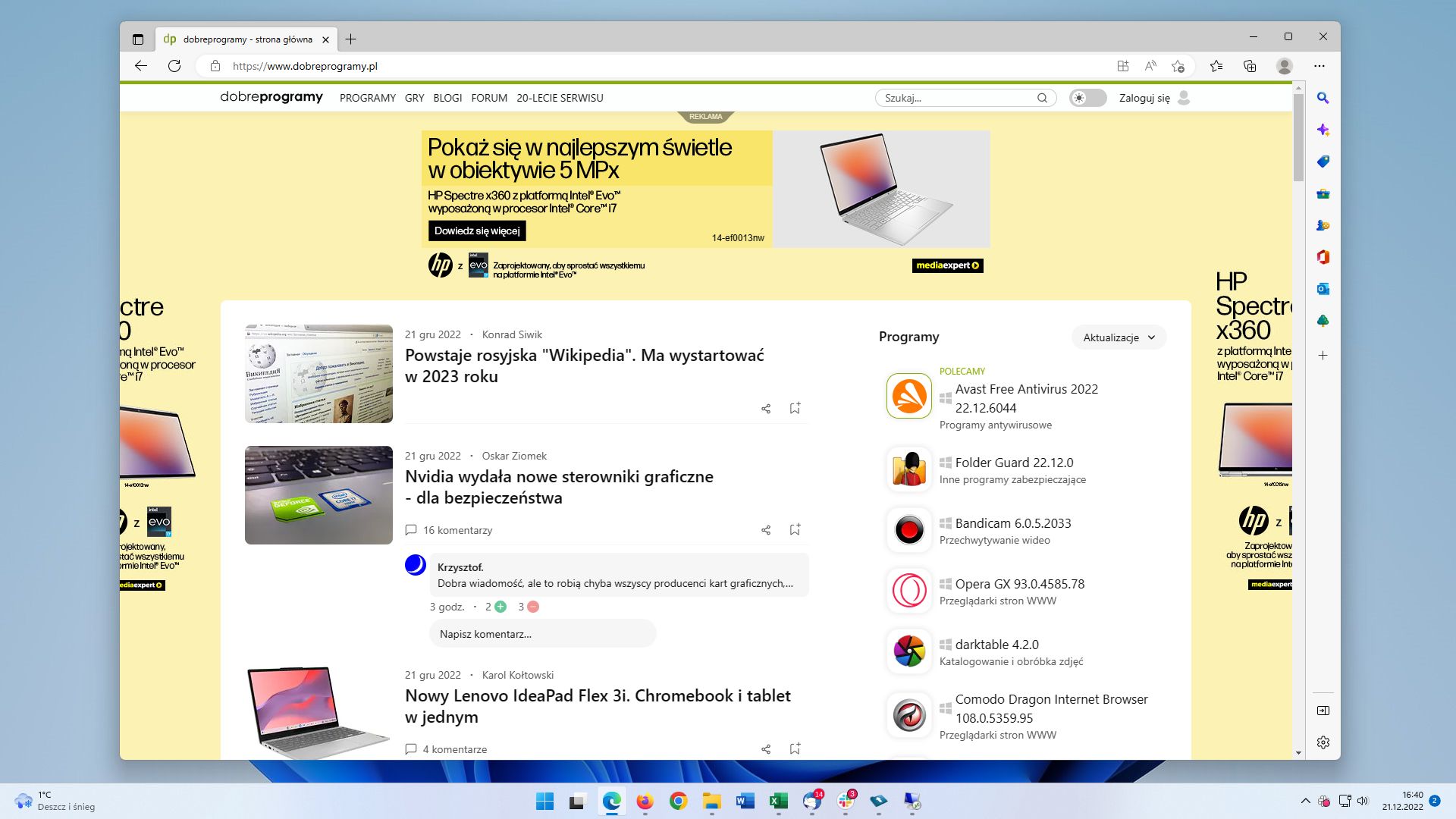Open Edge's Settings and more menu
Viewport: 1456px width, 819px height.
1319,67
